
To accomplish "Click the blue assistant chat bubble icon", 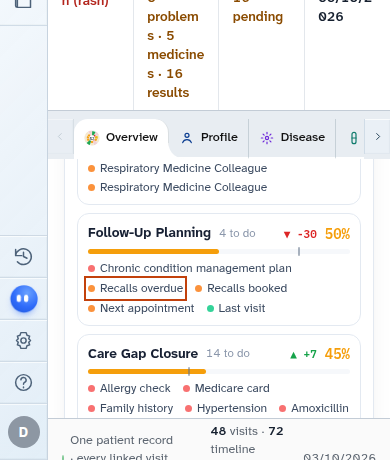I will coord(24,299).
